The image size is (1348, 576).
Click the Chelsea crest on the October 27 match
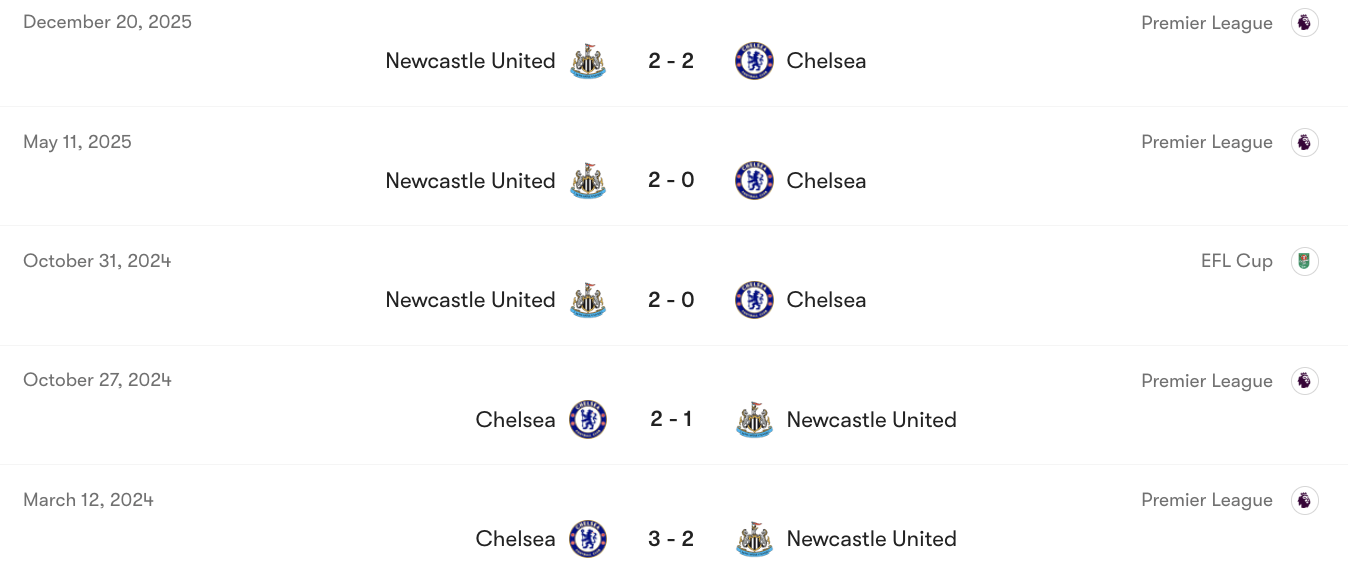click(588, 420)
